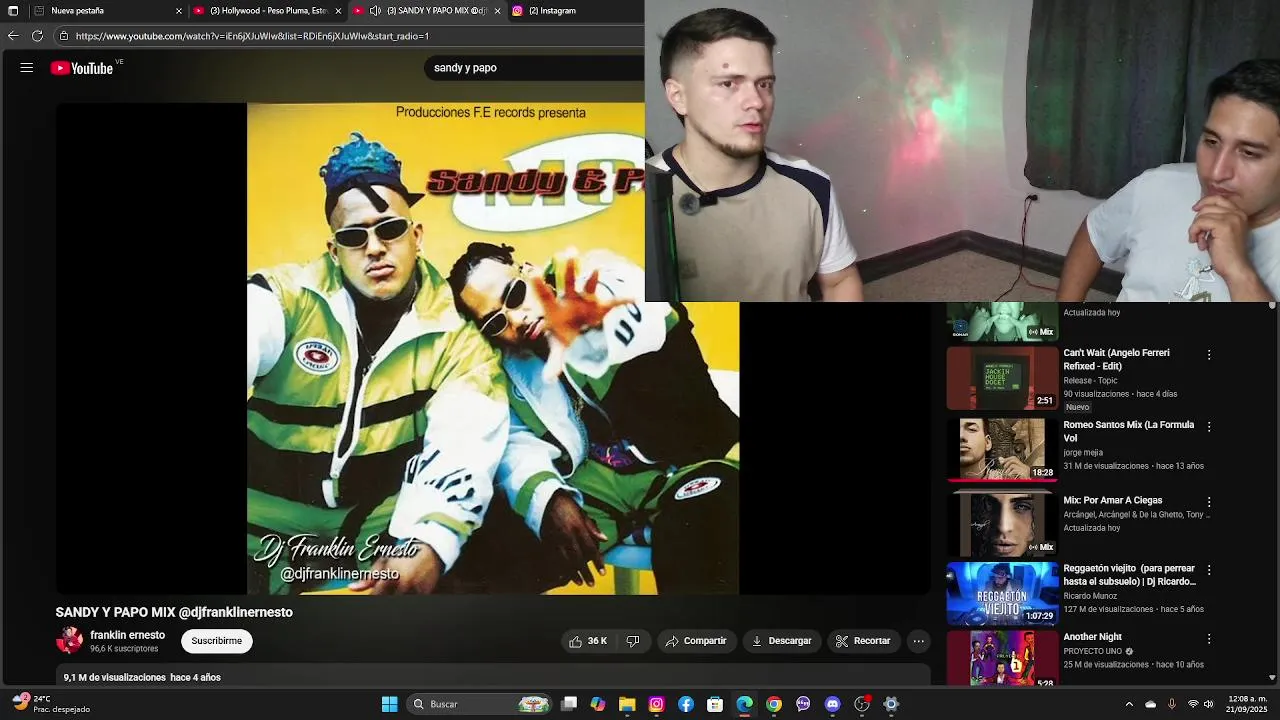Open Discord from the taskbar

coord(832,704)
